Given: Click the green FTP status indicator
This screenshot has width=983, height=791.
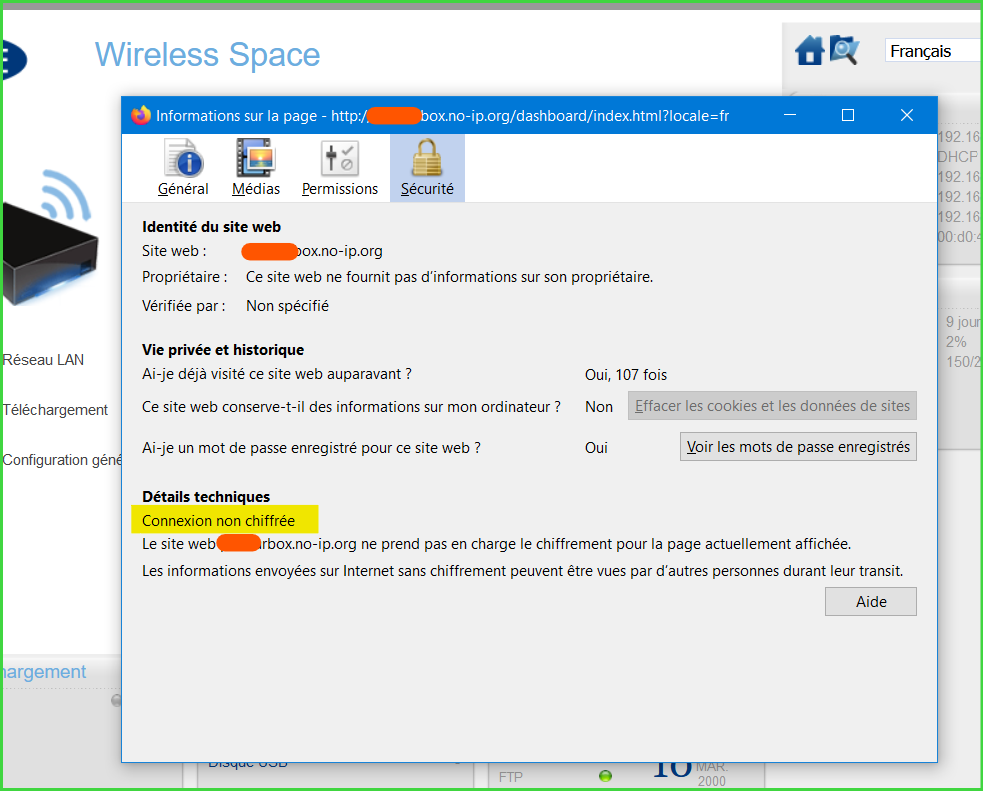Looking at the screenshot, I should [605, 776].
